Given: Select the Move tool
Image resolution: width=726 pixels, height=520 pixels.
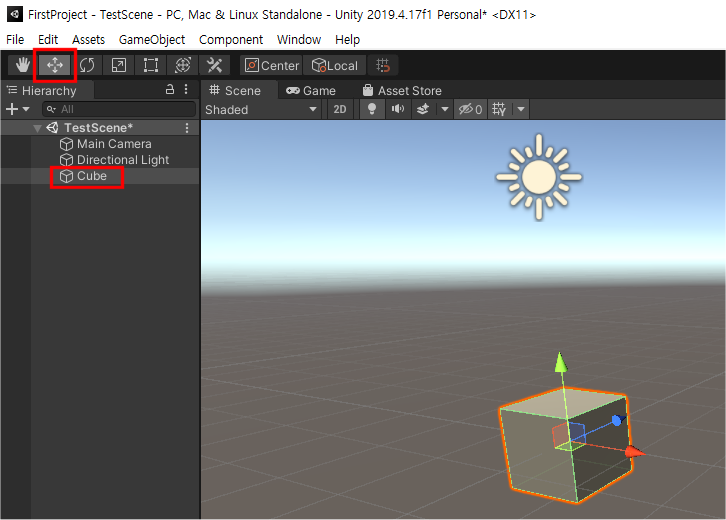Looking at the screenshot, I should [x=55, y=65].
